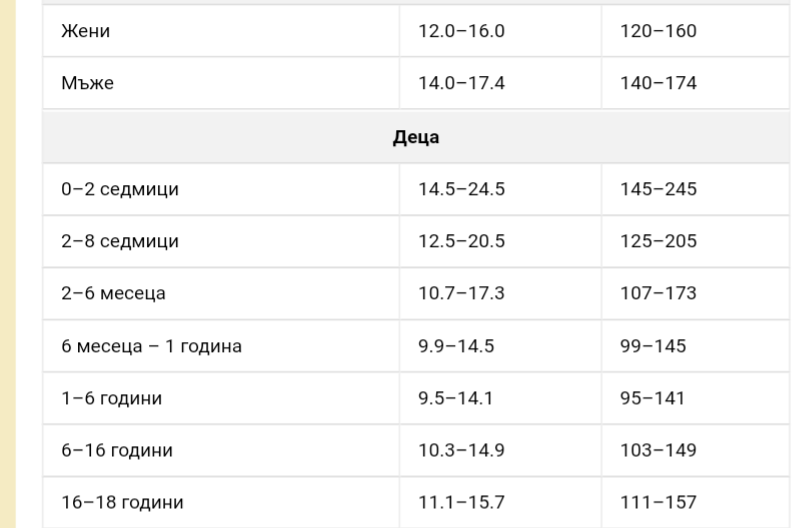809x528 pixels.
Task: Select the "1–6 години" row label
Action: (x=111, y=398)
